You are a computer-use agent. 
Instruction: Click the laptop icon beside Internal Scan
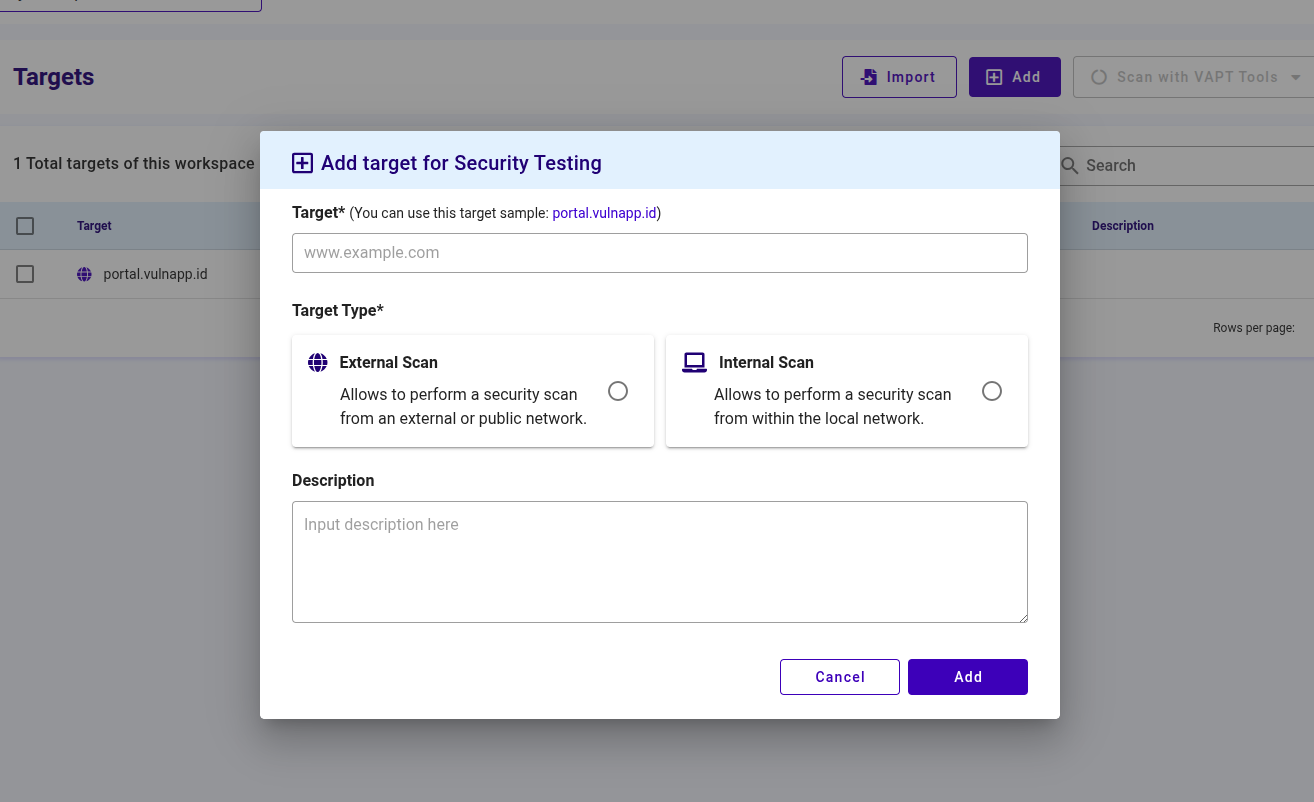(694, 363)
